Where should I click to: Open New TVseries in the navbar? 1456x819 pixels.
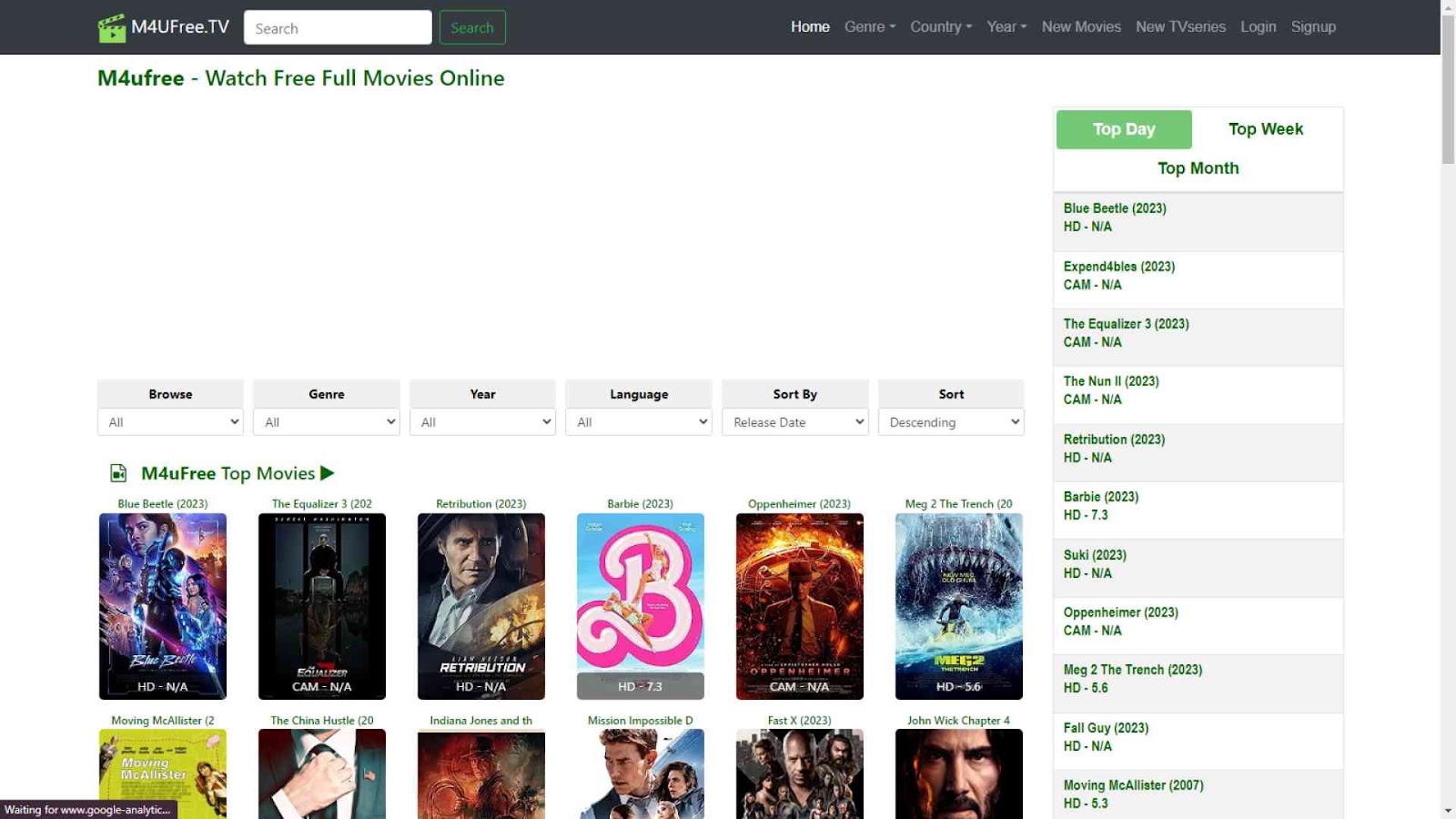(x=1180, y=27)
